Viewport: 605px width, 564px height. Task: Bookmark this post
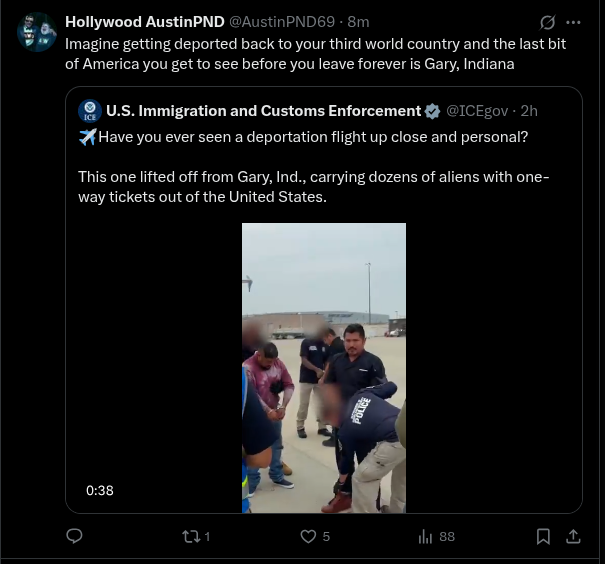(x=543, y=536)
